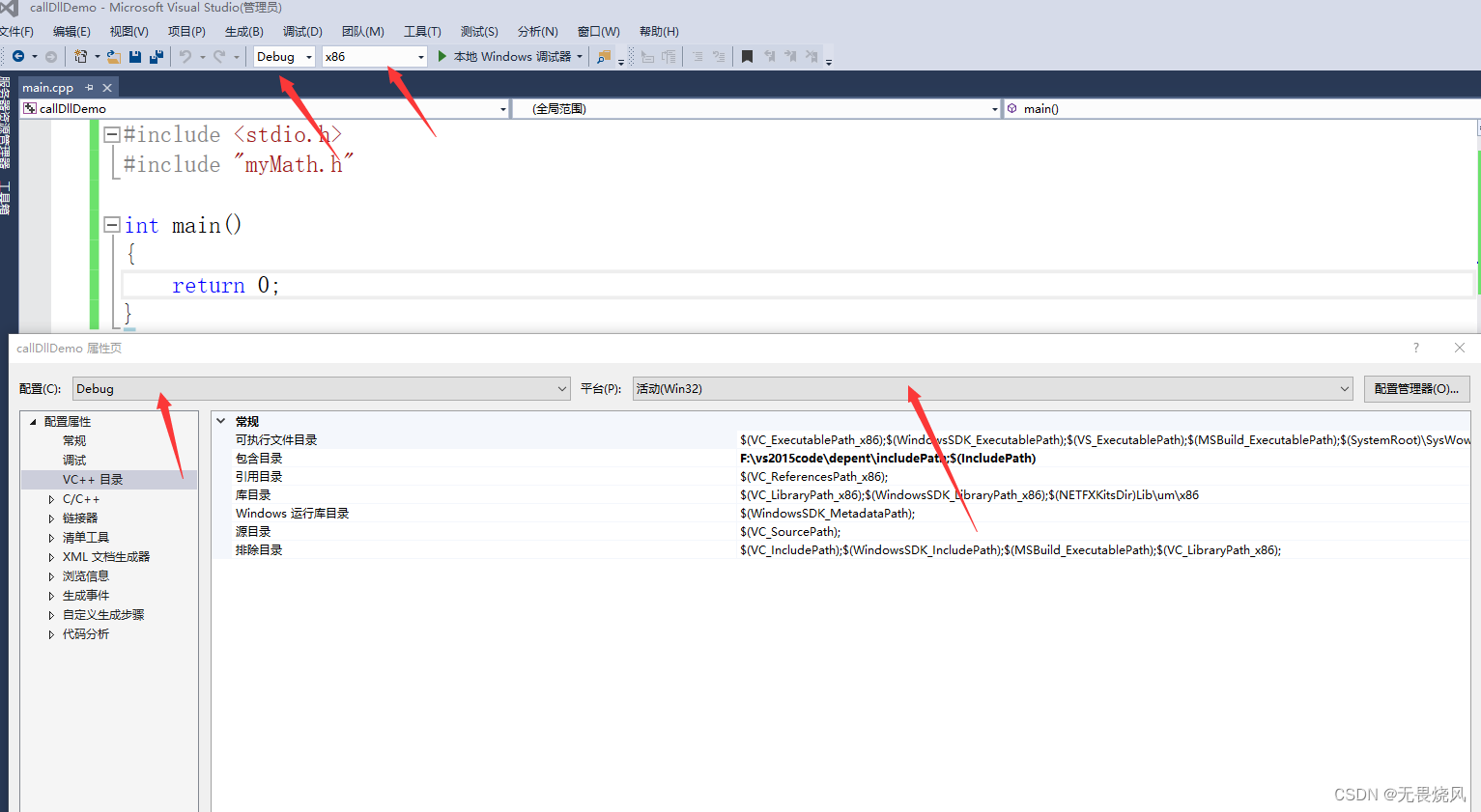The height and width of the screenshot is (812, 1481).
Task: Open the 配置 Debug dropdown in property page
Action: point(322,389)
